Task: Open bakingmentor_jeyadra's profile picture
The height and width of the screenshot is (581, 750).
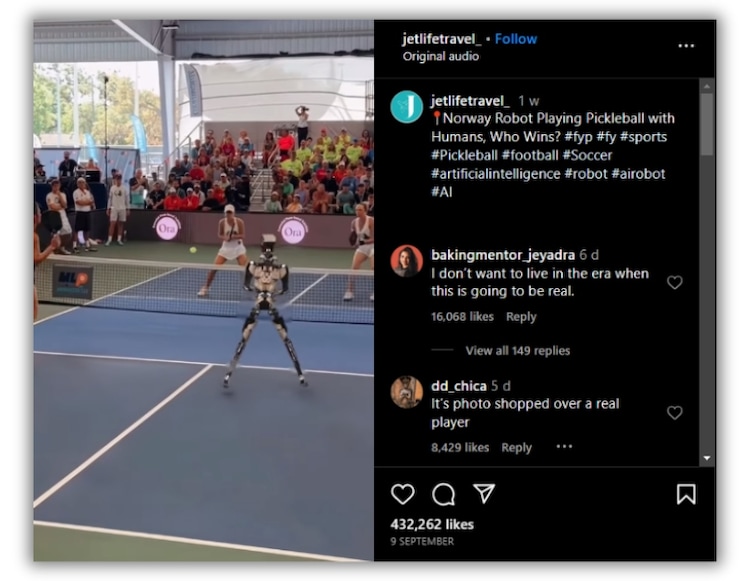Action: coord(407,261)
